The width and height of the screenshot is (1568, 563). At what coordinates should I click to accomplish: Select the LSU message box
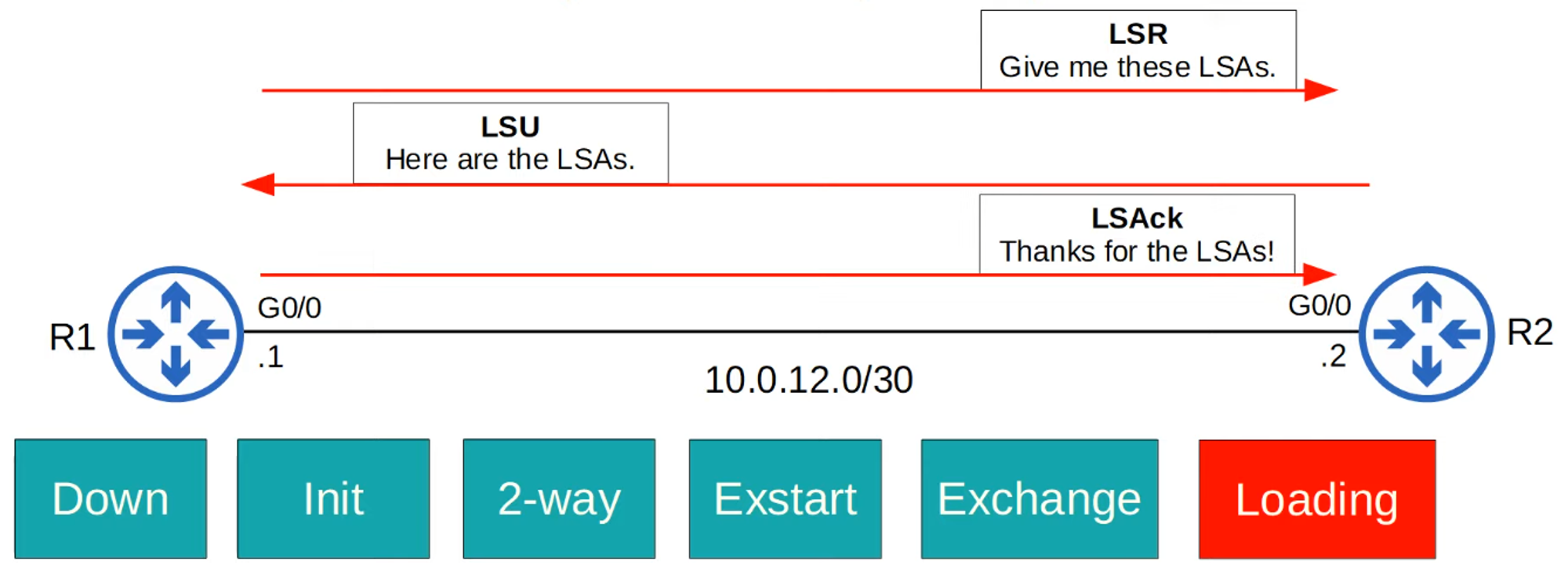[510, 143]
